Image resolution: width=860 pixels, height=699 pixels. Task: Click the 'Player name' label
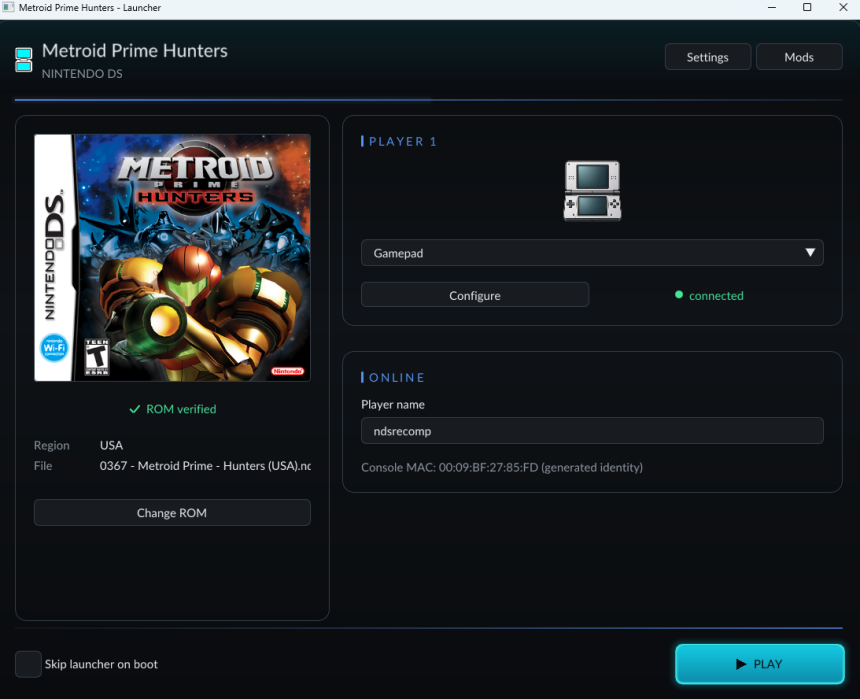[393, 404]
